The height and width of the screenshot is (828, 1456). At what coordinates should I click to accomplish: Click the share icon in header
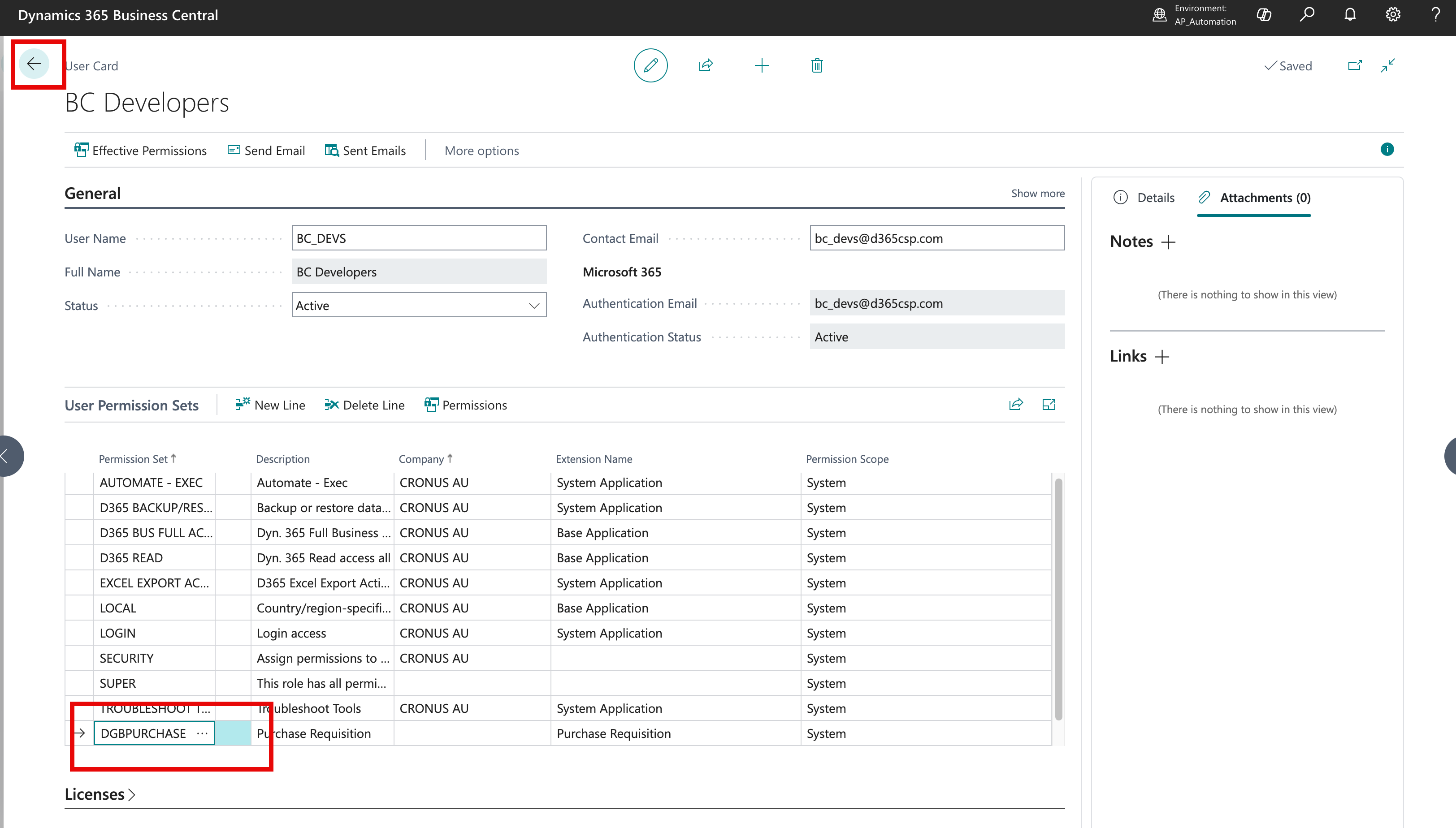pyautogui.click(x=706, y=65)
